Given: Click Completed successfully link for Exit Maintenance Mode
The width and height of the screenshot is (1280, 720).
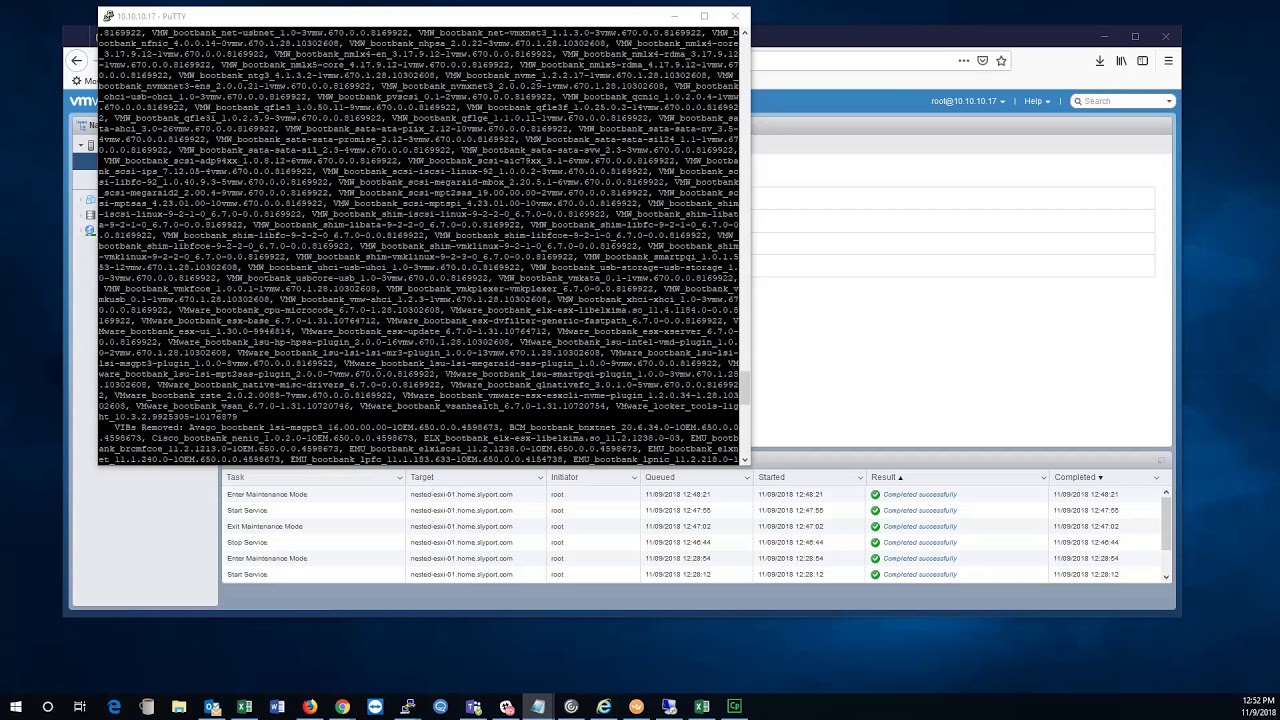Looking at the screenshot, I should tap(920, 526).
